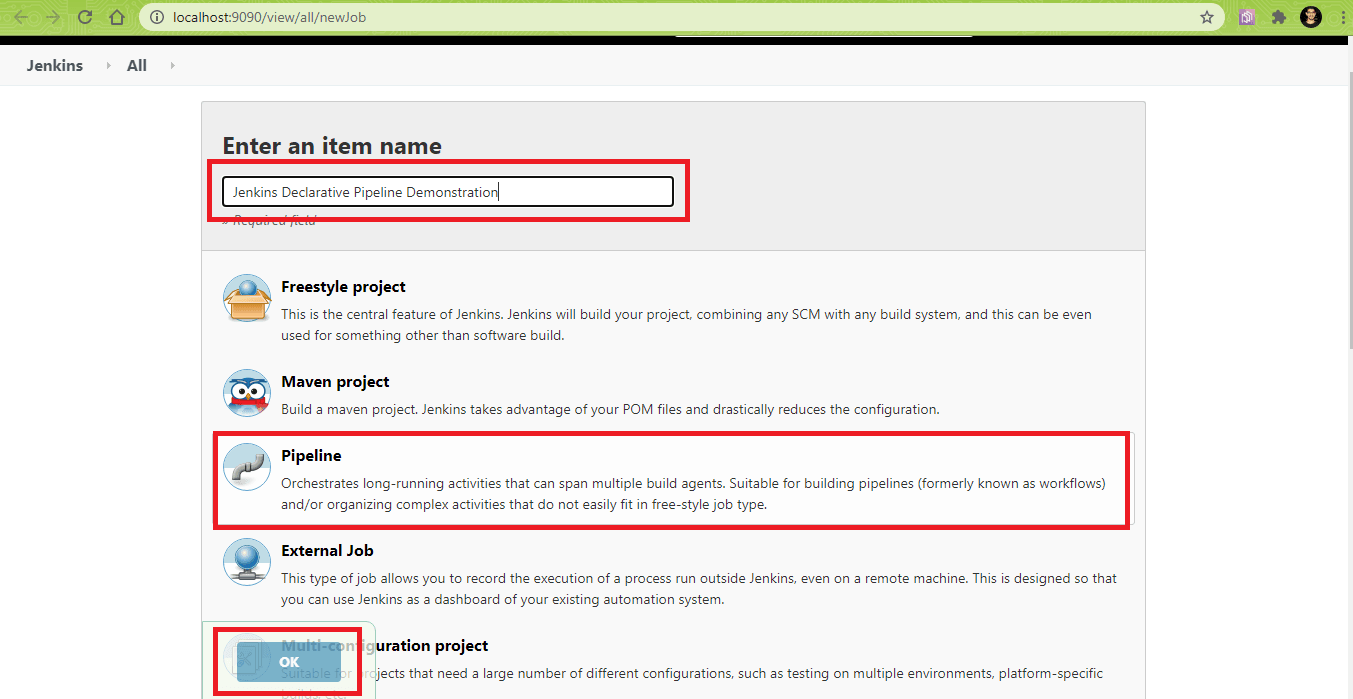1353x699 pixels.
Task: Open the browser extensions puzzle icon
Action: [x=1280, y=17]
